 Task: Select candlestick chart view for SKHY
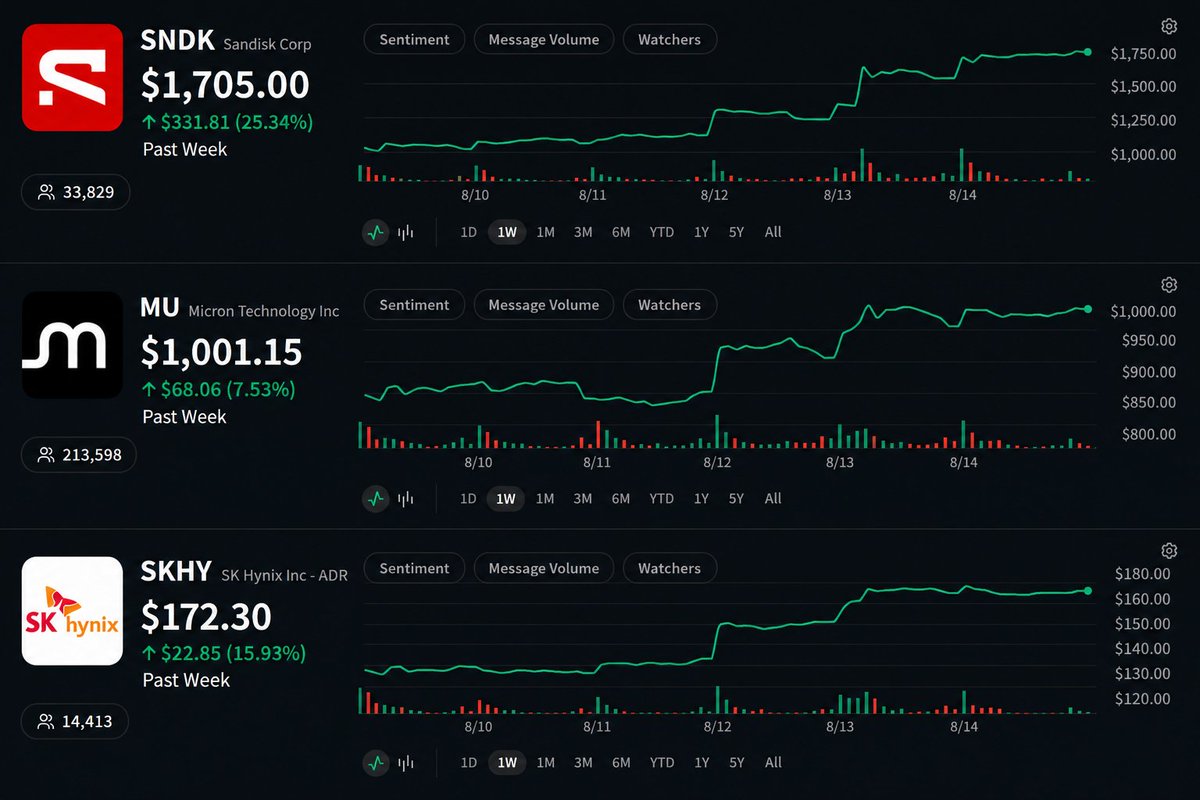pyautogui.click(x=406, y=762)
